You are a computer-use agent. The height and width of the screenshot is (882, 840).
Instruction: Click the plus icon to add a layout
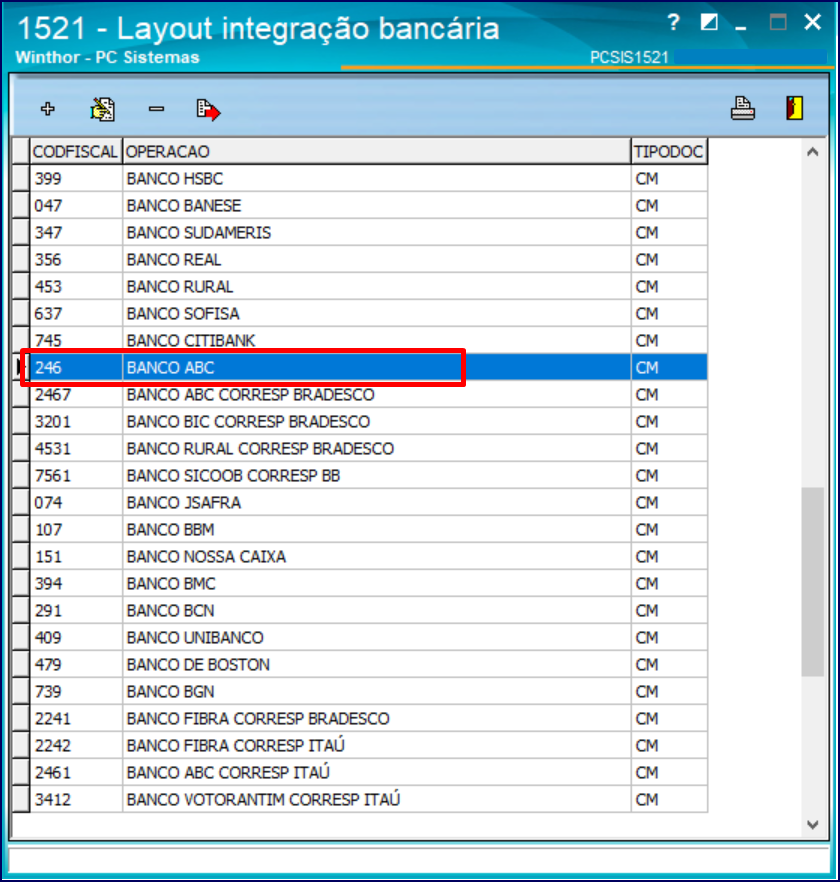click(48, 109)
